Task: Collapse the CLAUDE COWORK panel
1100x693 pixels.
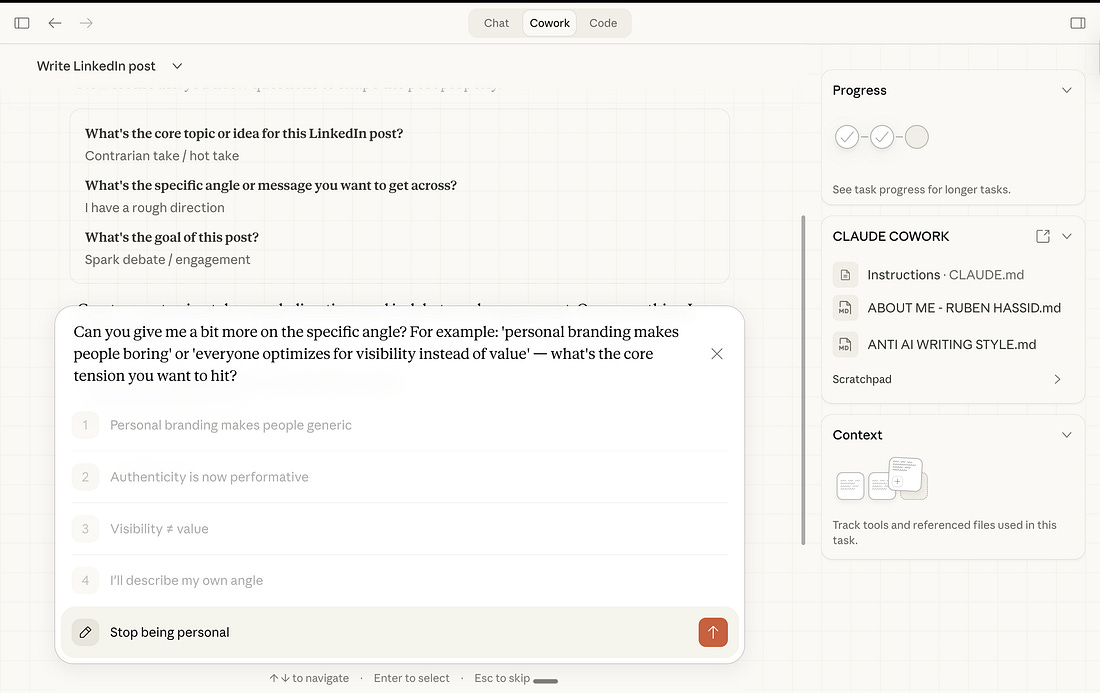Action: [1066, 236]
